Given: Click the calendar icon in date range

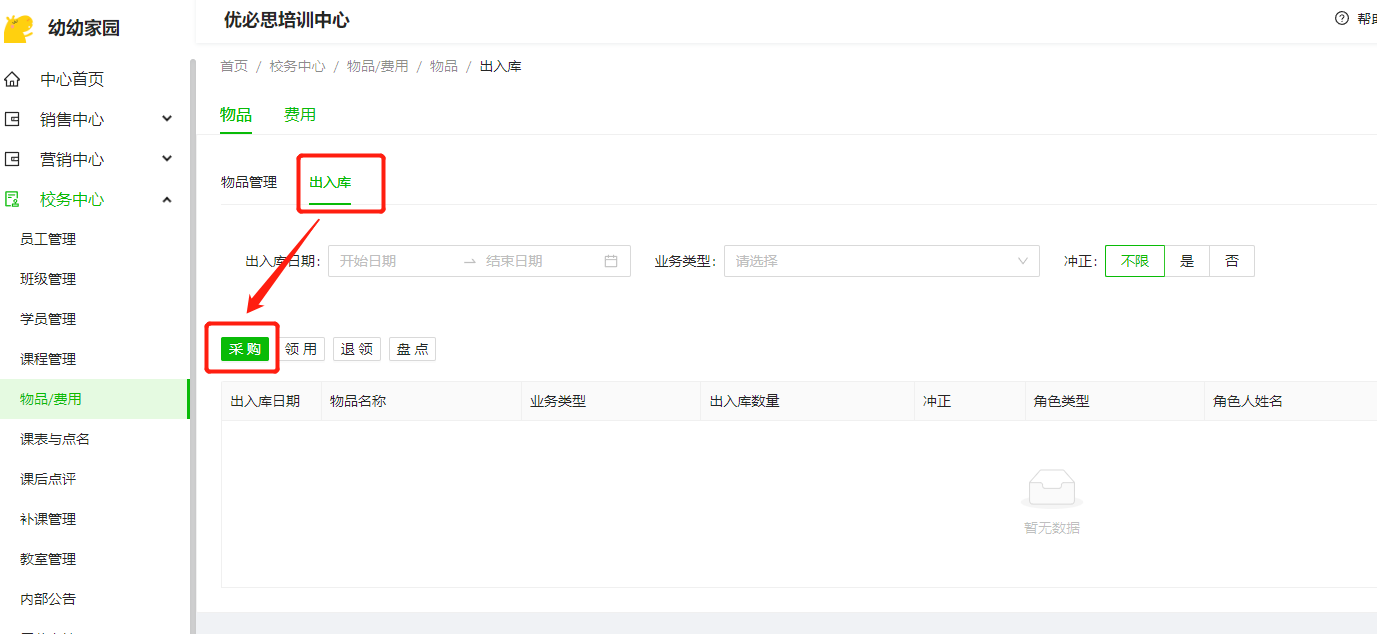Looking at the screenshot, I should pyautogui.click(x=611, y=261).
